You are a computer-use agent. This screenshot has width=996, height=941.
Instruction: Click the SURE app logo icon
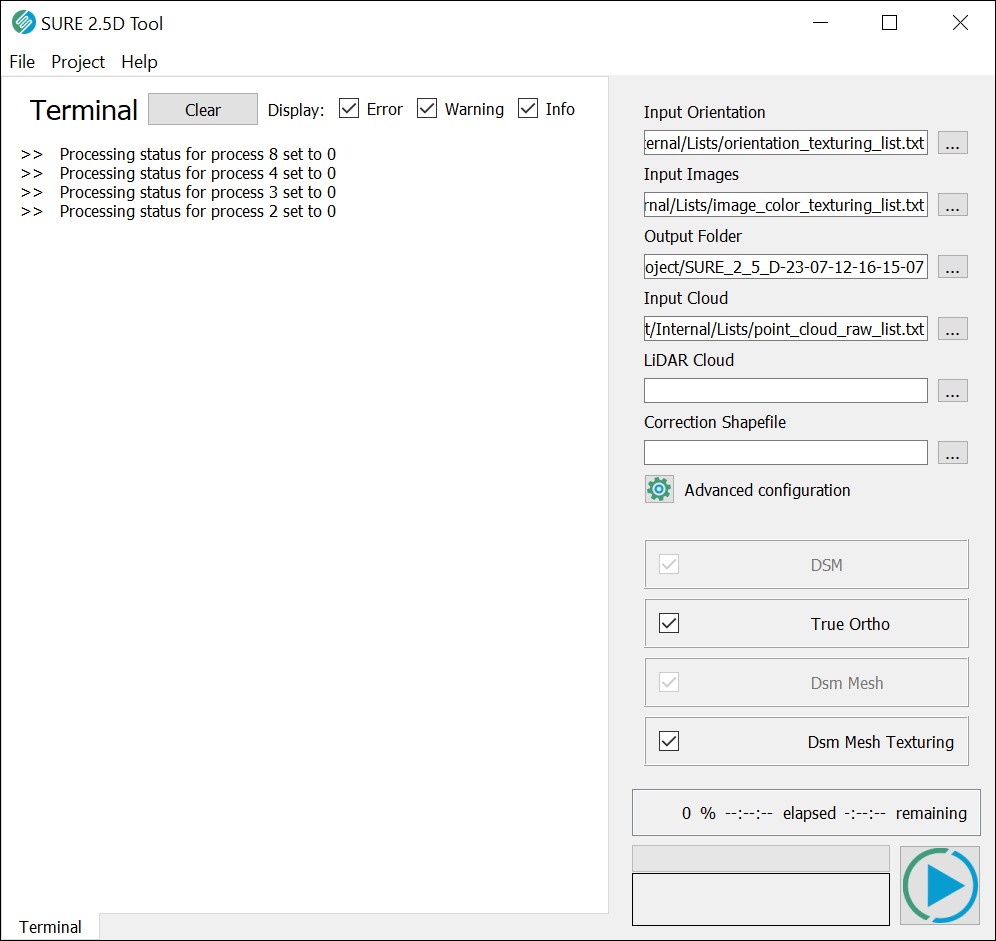coord(24,23)
